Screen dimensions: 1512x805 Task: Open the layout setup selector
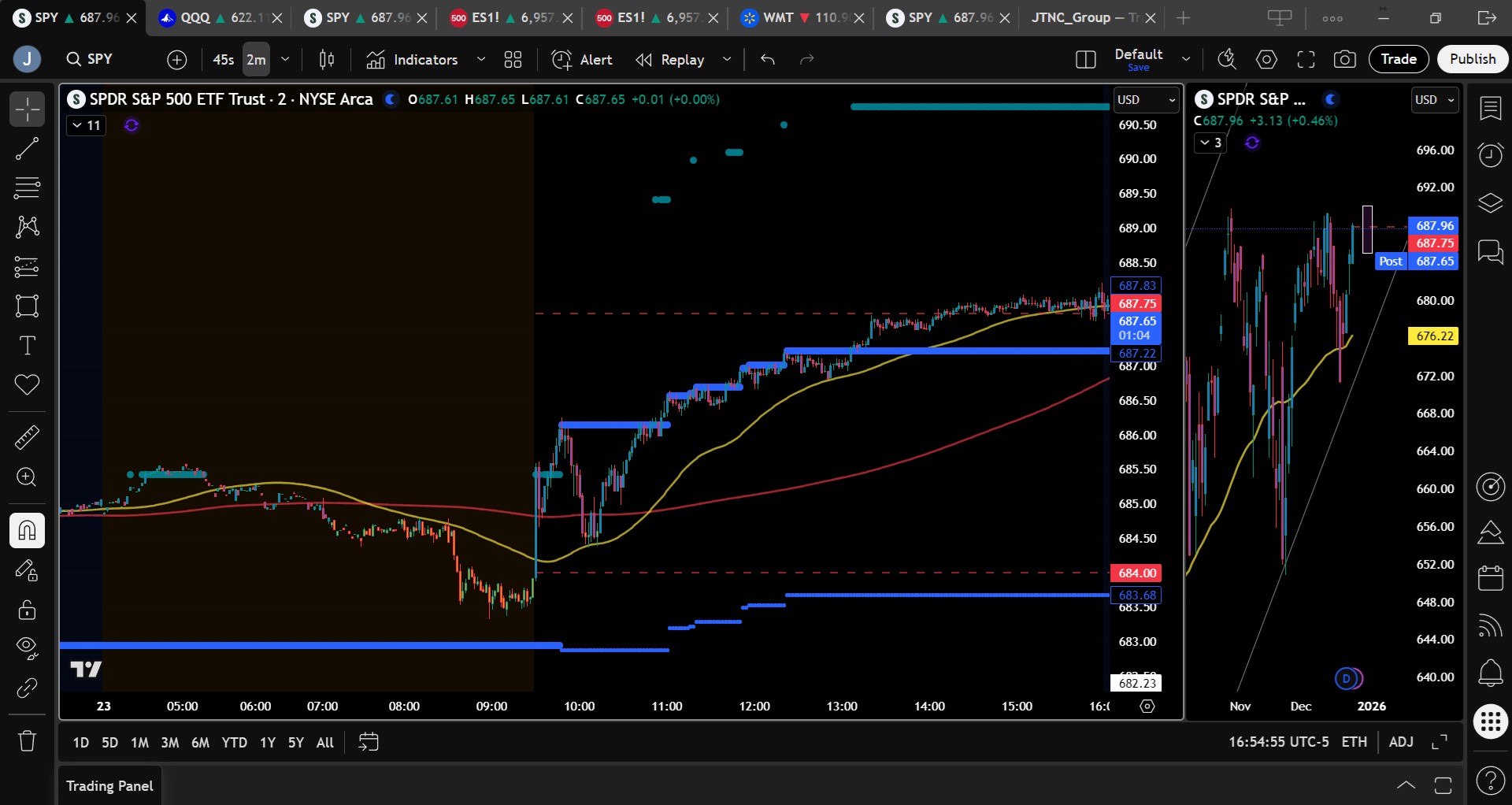[x=1085, y=60]
